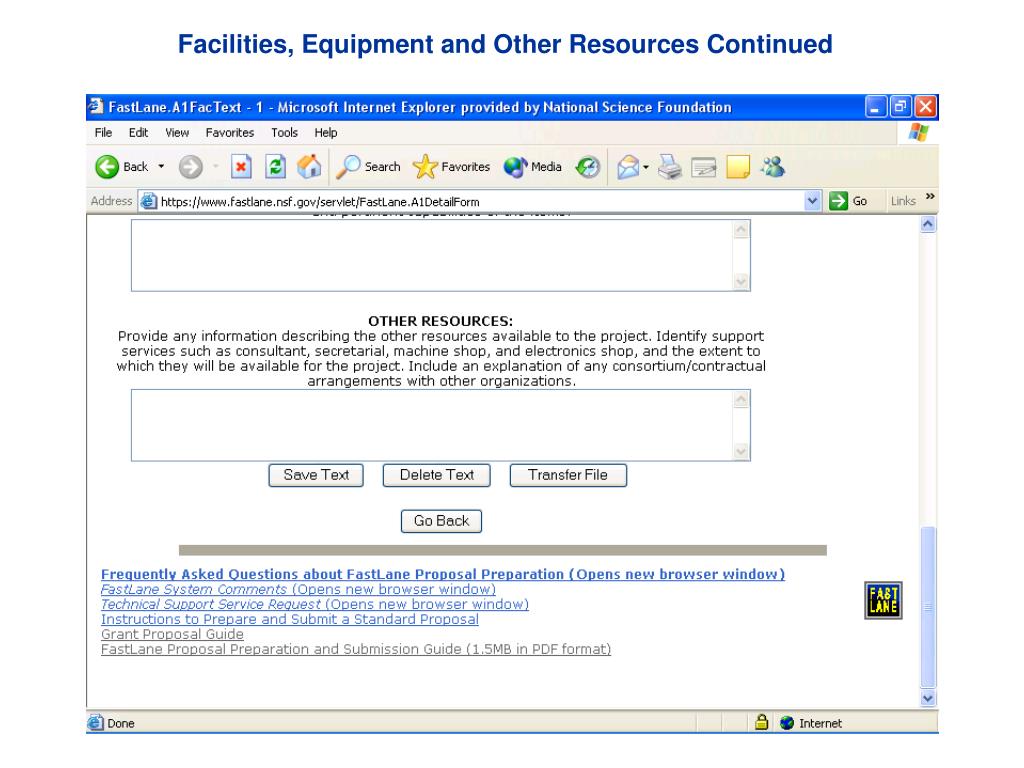Viewport: 1024px width, 768px height.
Task: Click the Internet Explorer title bar icon
Action: click(96, 106)
